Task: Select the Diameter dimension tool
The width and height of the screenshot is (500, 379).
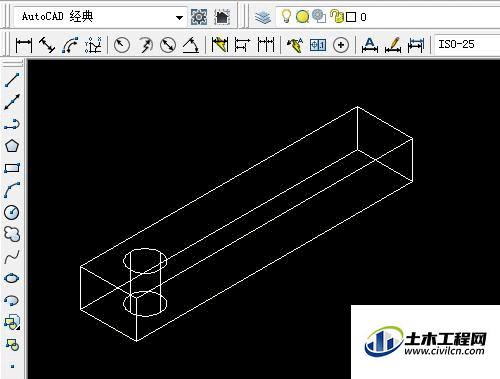Action: point(168,45)
